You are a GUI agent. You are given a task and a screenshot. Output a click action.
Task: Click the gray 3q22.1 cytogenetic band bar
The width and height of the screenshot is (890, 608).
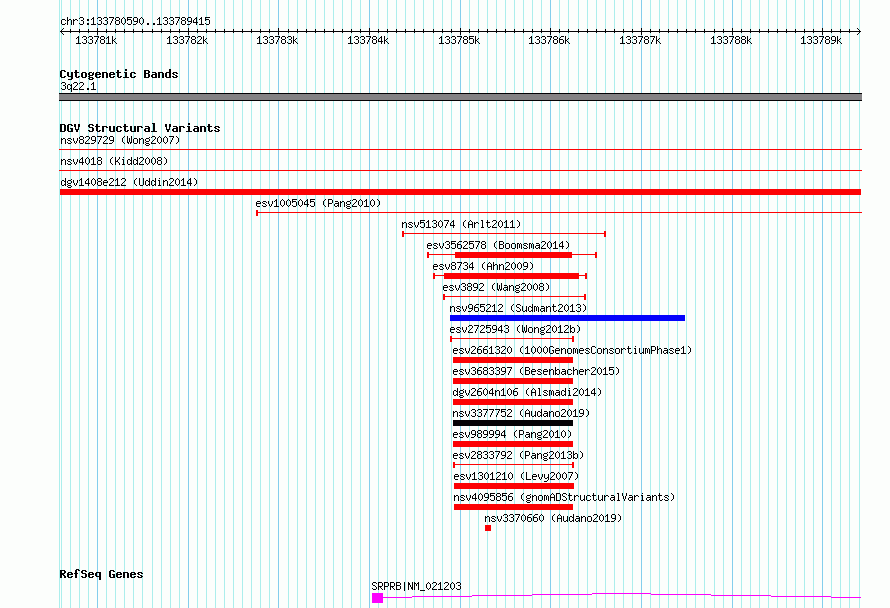click(x=460, y=97)
